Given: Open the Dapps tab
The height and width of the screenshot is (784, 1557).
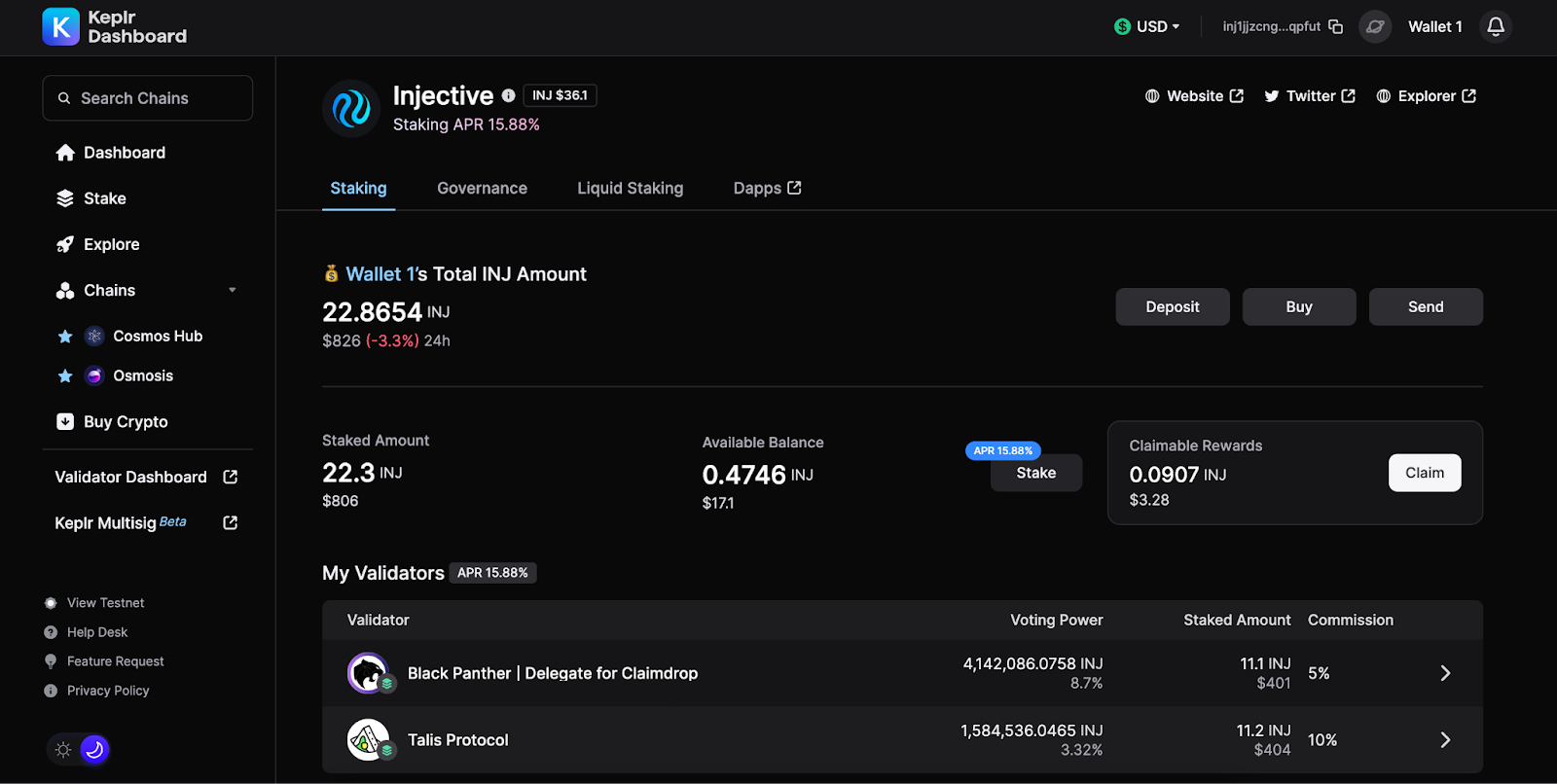Looking at the screenshot, I should coord(767,188).
